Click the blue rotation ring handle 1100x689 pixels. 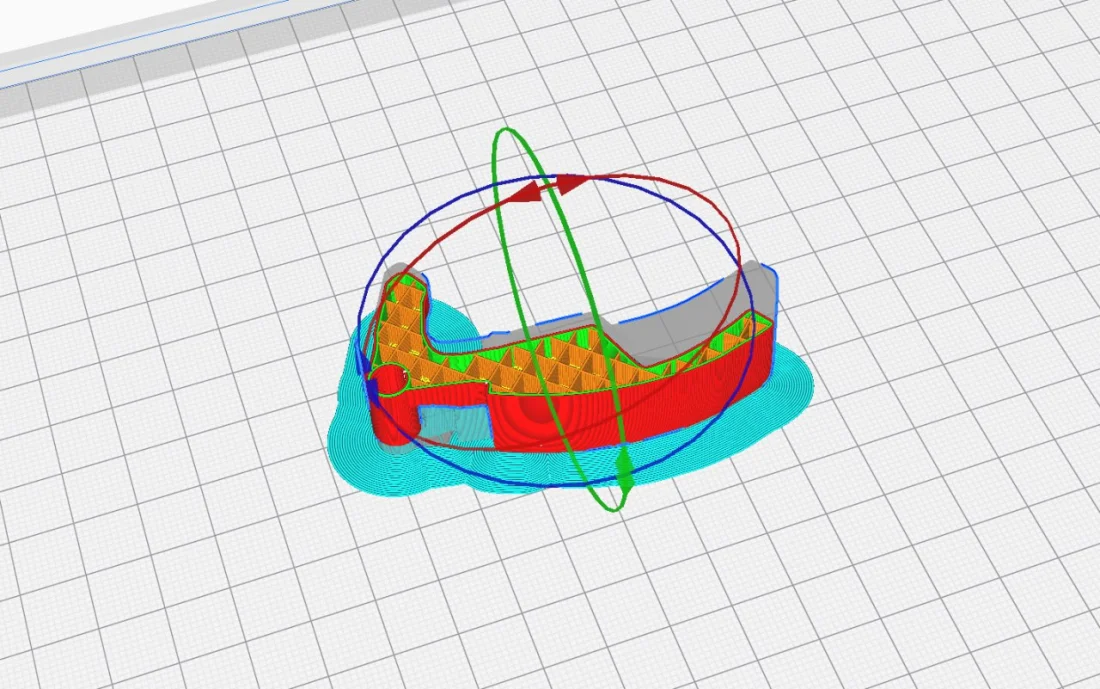367,376
